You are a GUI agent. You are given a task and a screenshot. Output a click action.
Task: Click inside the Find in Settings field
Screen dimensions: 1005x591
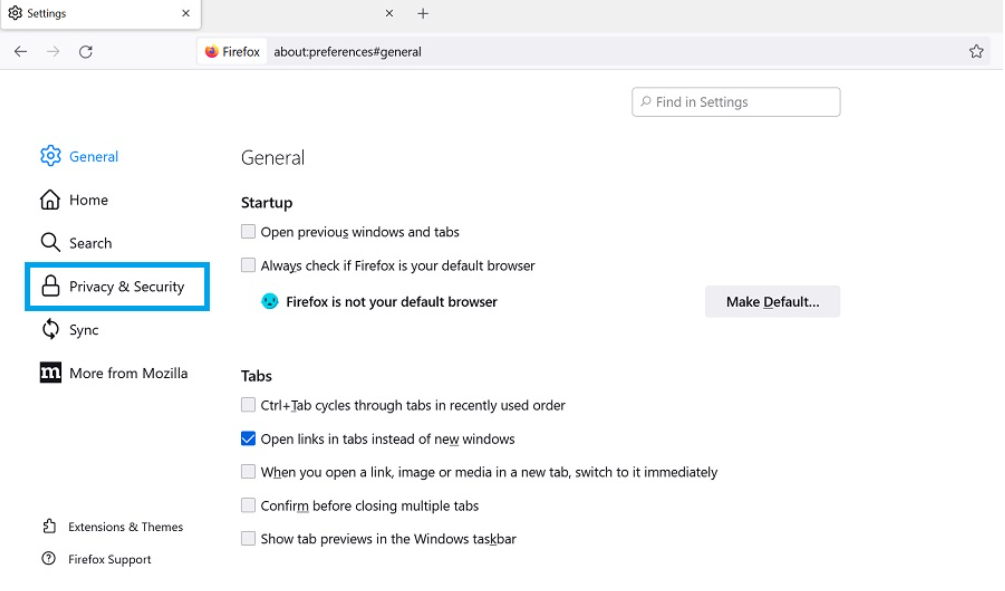(735, 101)
